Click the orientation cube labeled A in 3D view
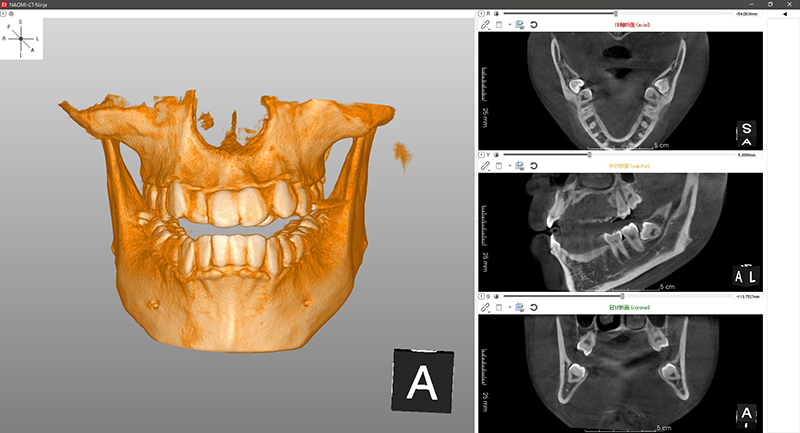The height and width of the screenshot is (433, 800). pyautogui.click(x=421, y=381)
